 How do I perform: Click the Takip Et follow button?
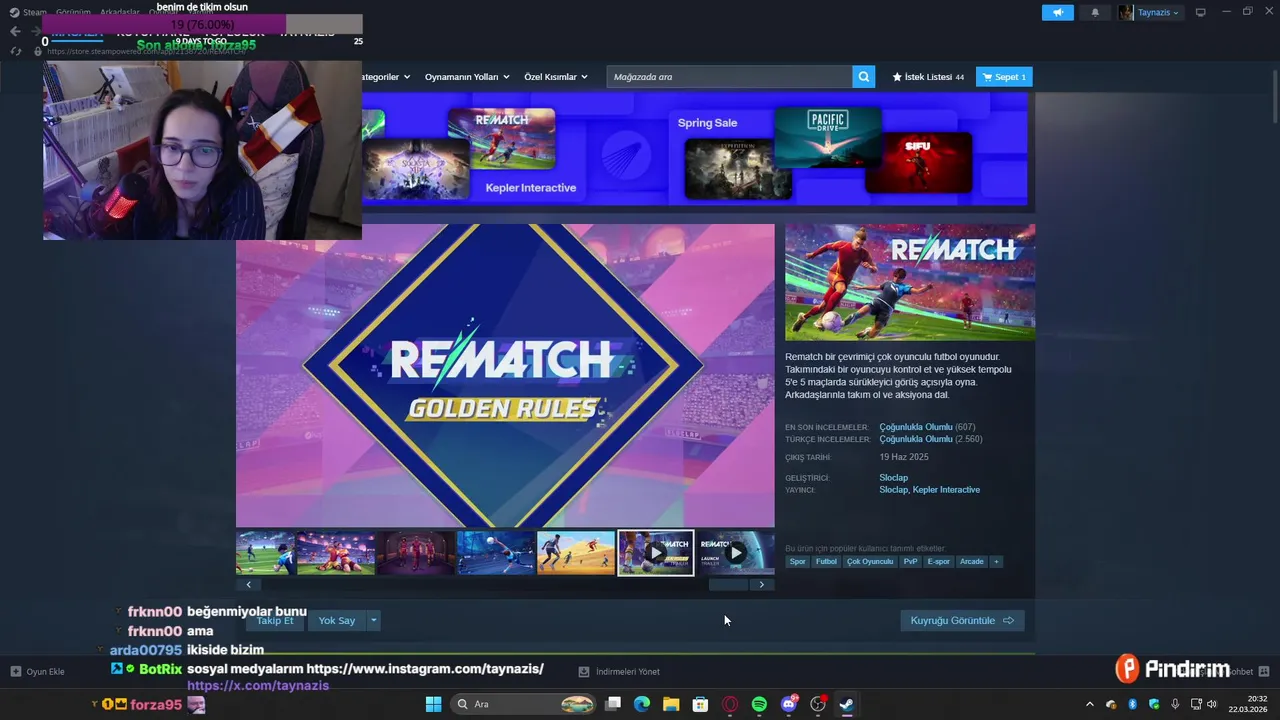(275, 621)
